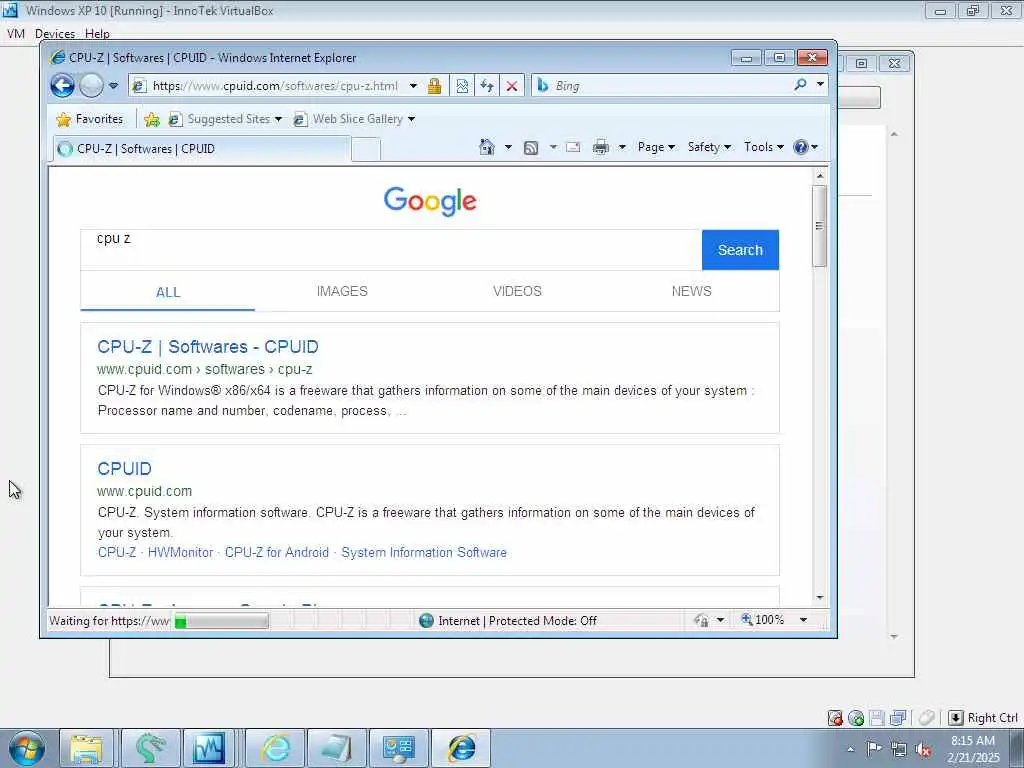Open the Windows Start orb
Screen dimensions: 1024x768
pos(27,748)
